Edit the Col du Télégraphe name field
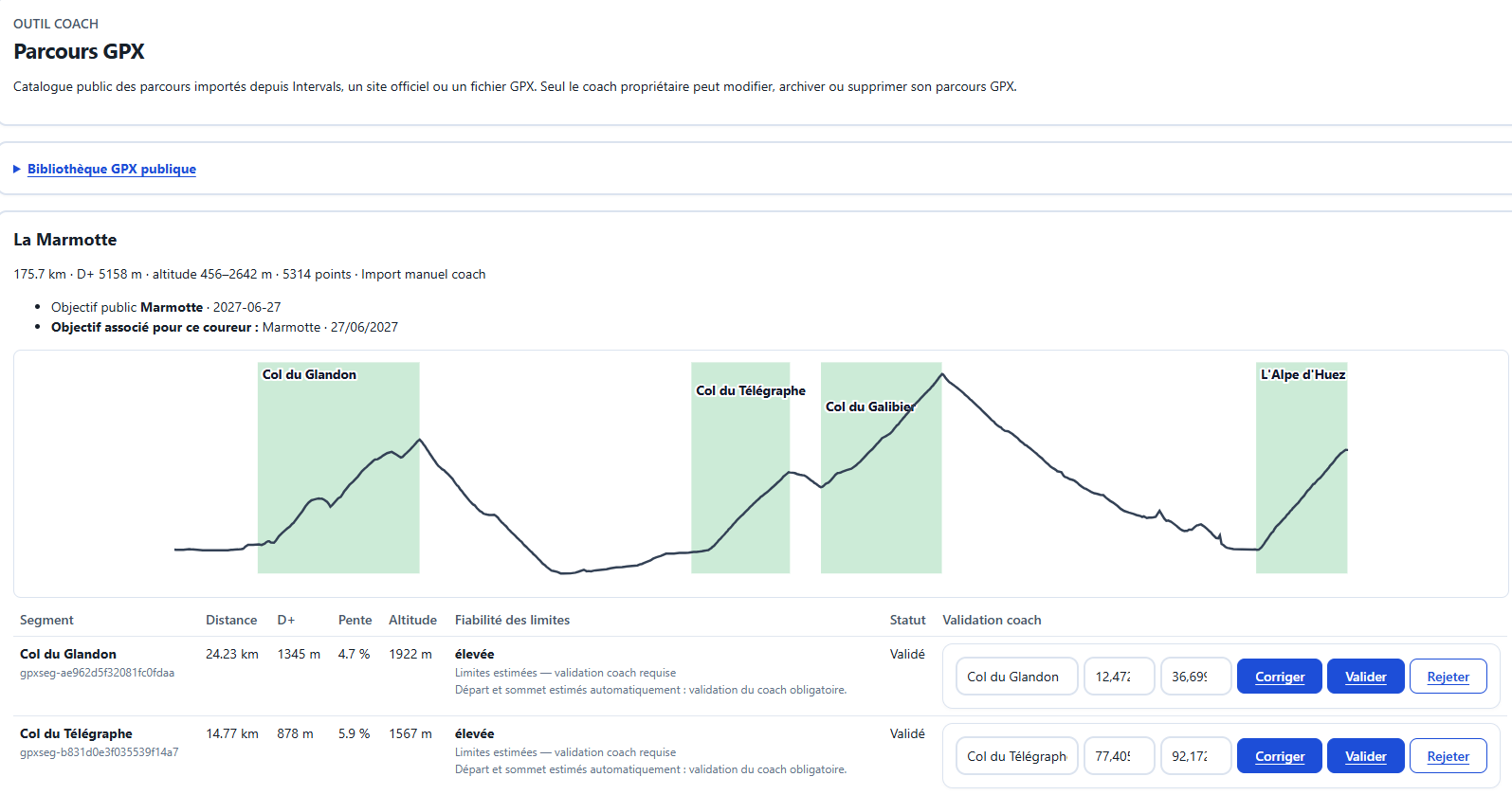Screen dimensions: 1512x795 pos(1017,756)
